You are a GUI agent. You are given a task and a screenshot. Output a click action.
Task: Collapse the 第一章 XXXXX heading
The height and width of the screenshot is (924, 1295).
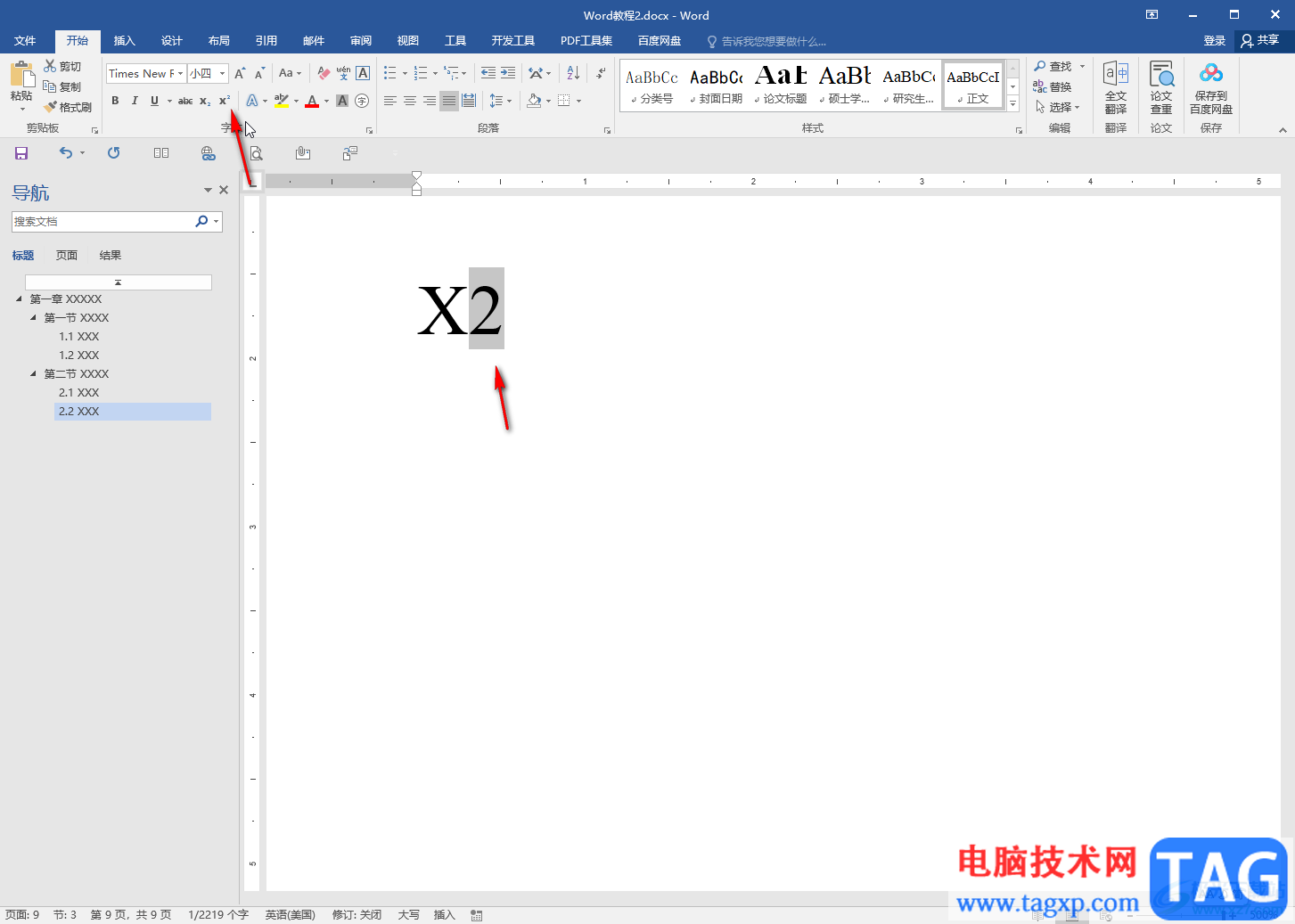coord(20,299)
